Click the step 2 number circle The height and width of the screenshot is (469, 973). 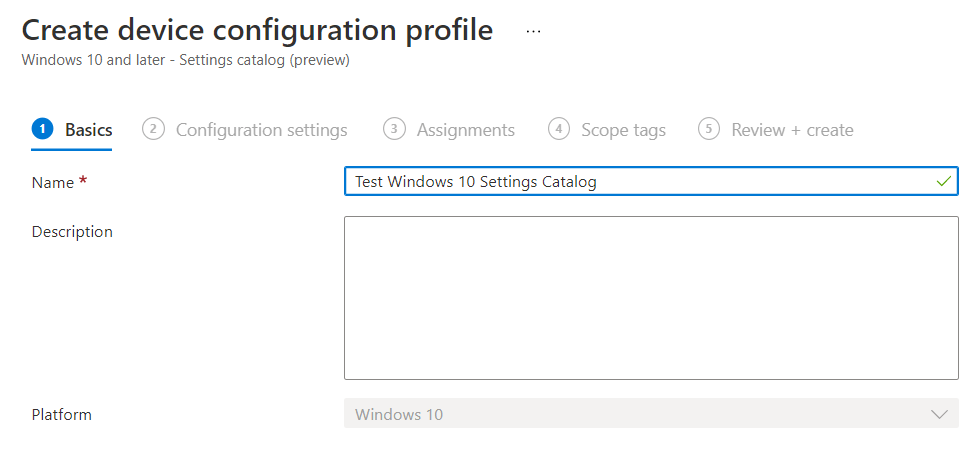(x=153, y=129)
